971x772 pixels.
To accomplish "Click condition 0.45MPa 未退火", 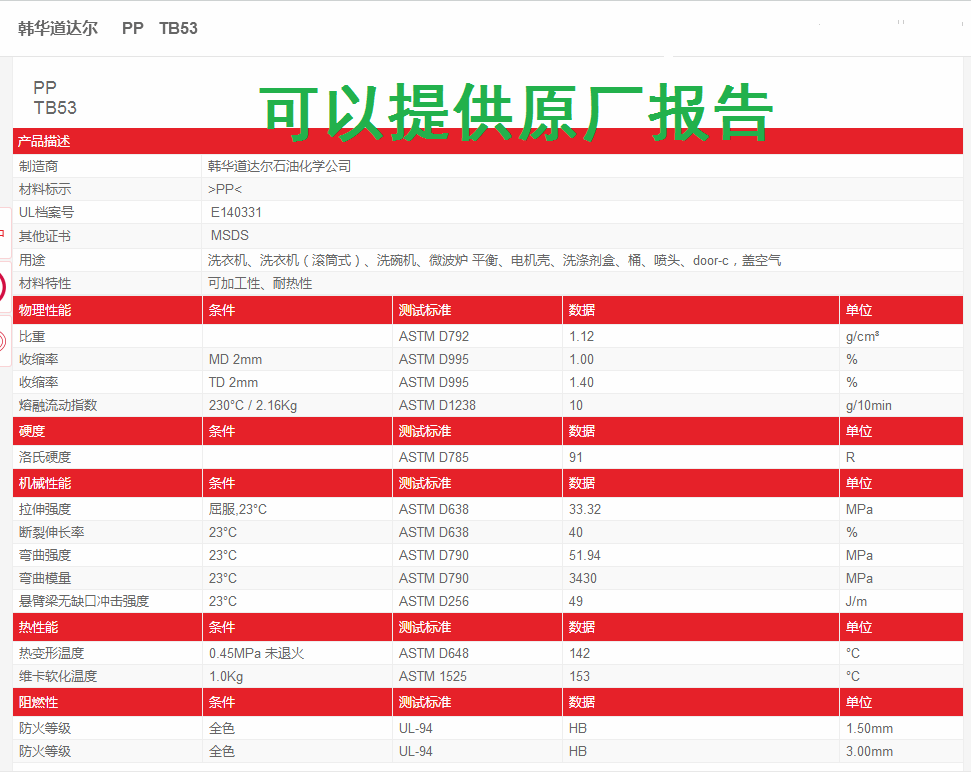I will (256, 653).
